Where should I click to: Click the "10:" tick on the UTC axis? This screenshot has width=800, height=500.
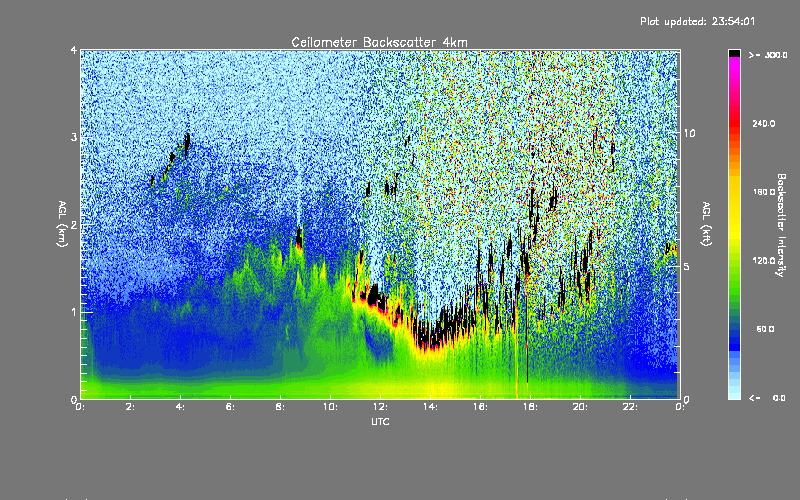point(330,407)
